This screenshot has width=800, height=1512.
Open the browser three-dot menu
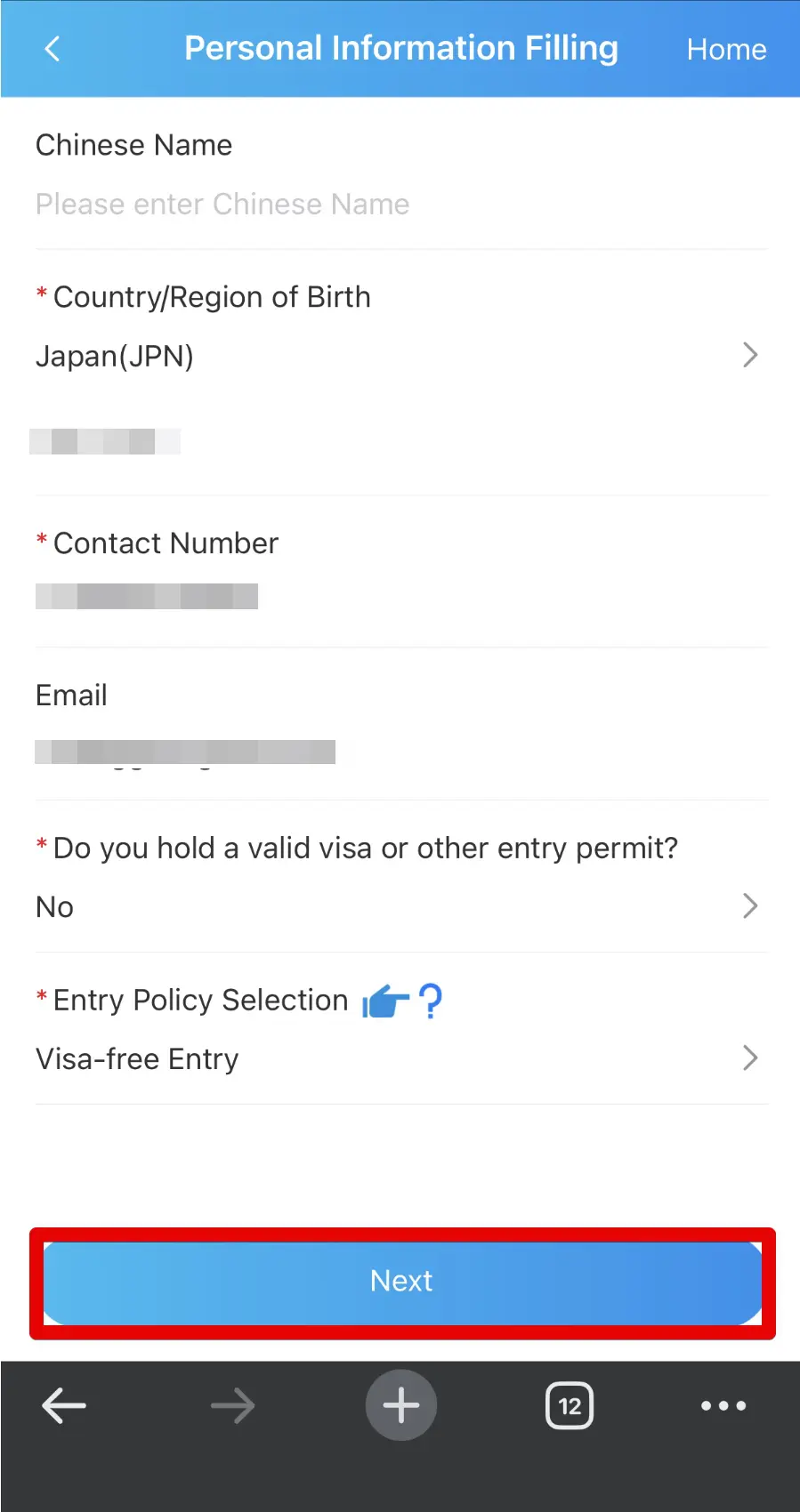(723, 1406)
